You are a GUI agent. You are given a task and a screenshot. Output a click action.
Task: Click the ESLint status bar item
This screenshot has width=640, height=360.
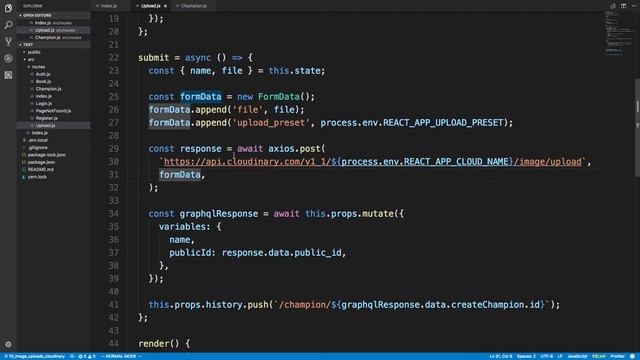pos(599,356)
